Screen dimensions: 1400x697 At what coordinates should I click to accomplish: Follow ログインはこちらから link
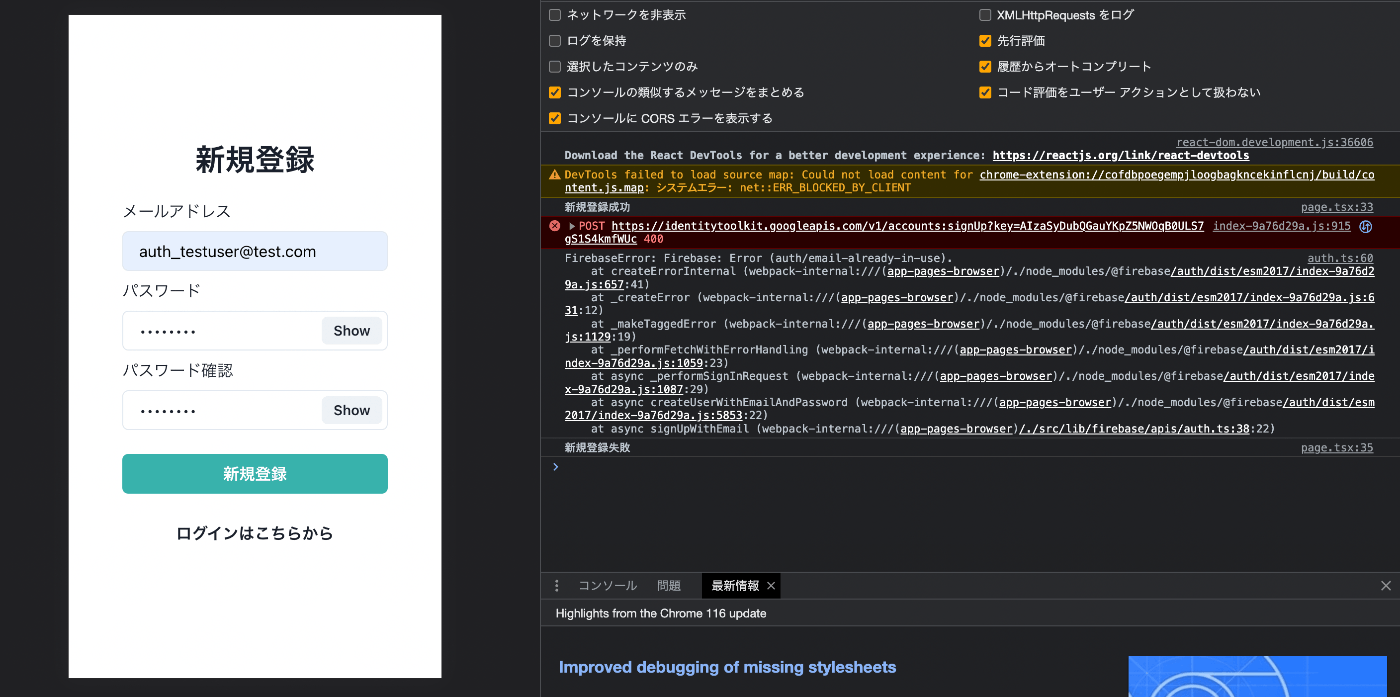(255, 534)
